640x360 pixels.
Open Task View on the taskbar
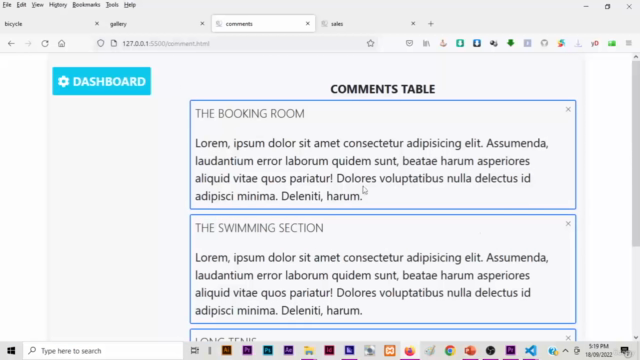tap(195, 350)
